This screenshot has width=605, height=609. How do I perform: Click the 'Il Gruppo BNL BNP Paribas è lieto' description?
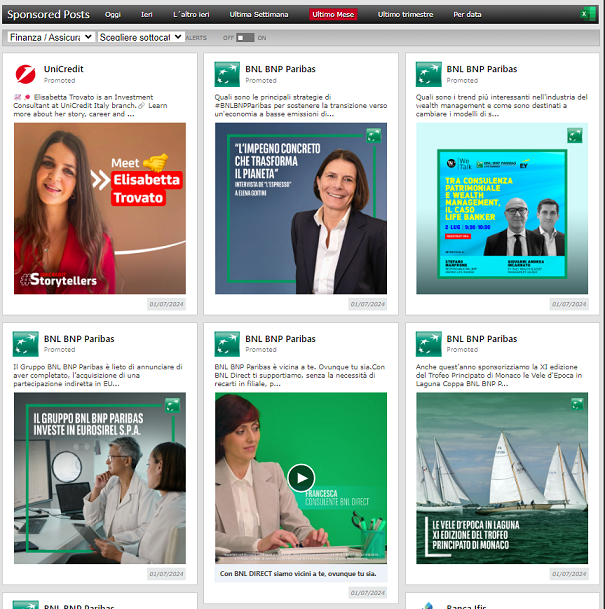coord(98,375)
